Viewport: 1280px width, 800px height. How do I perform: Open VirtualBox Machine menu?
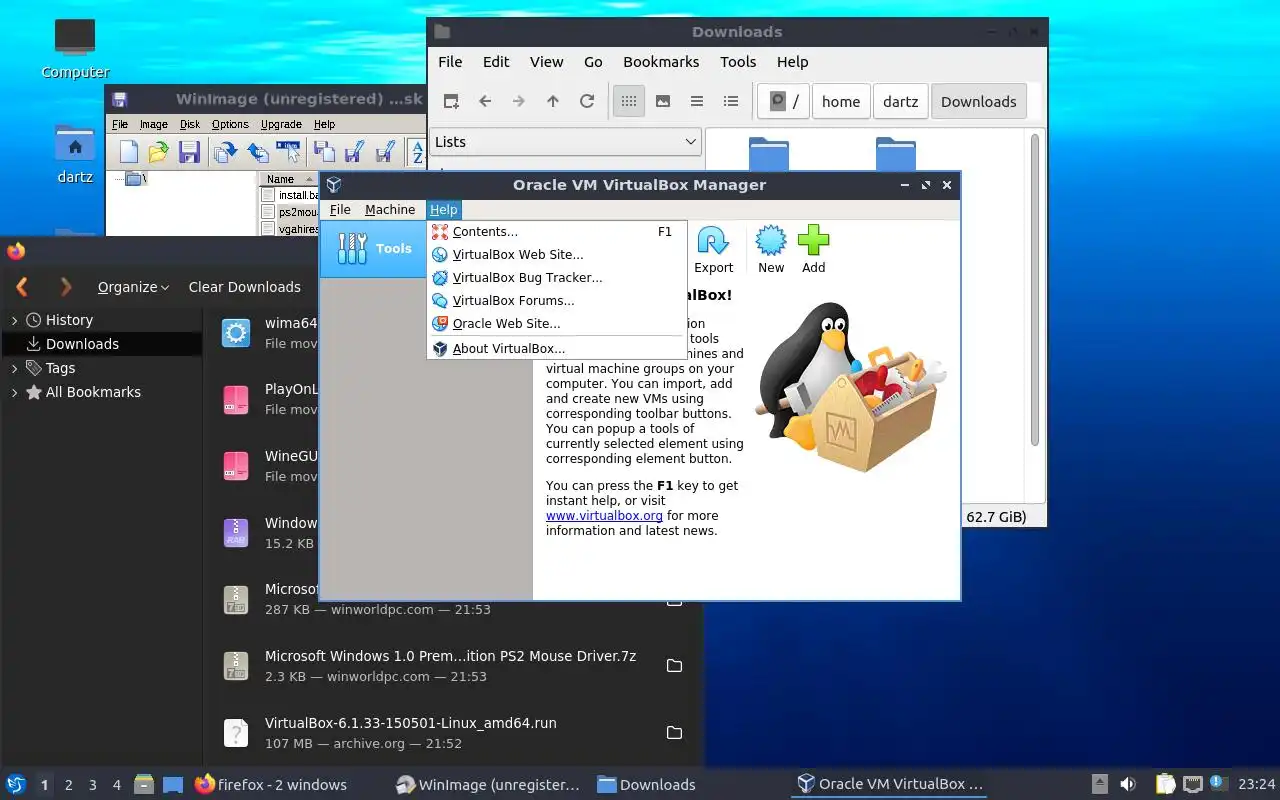pyautogui.click(x=390, y=210)
